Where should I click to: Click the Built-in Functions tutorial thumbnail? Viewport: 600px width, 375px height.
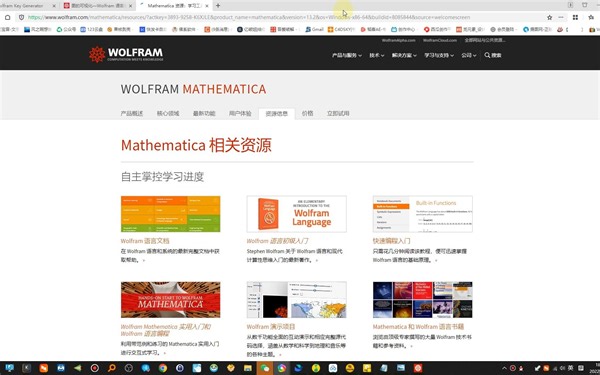pos(423,214)
